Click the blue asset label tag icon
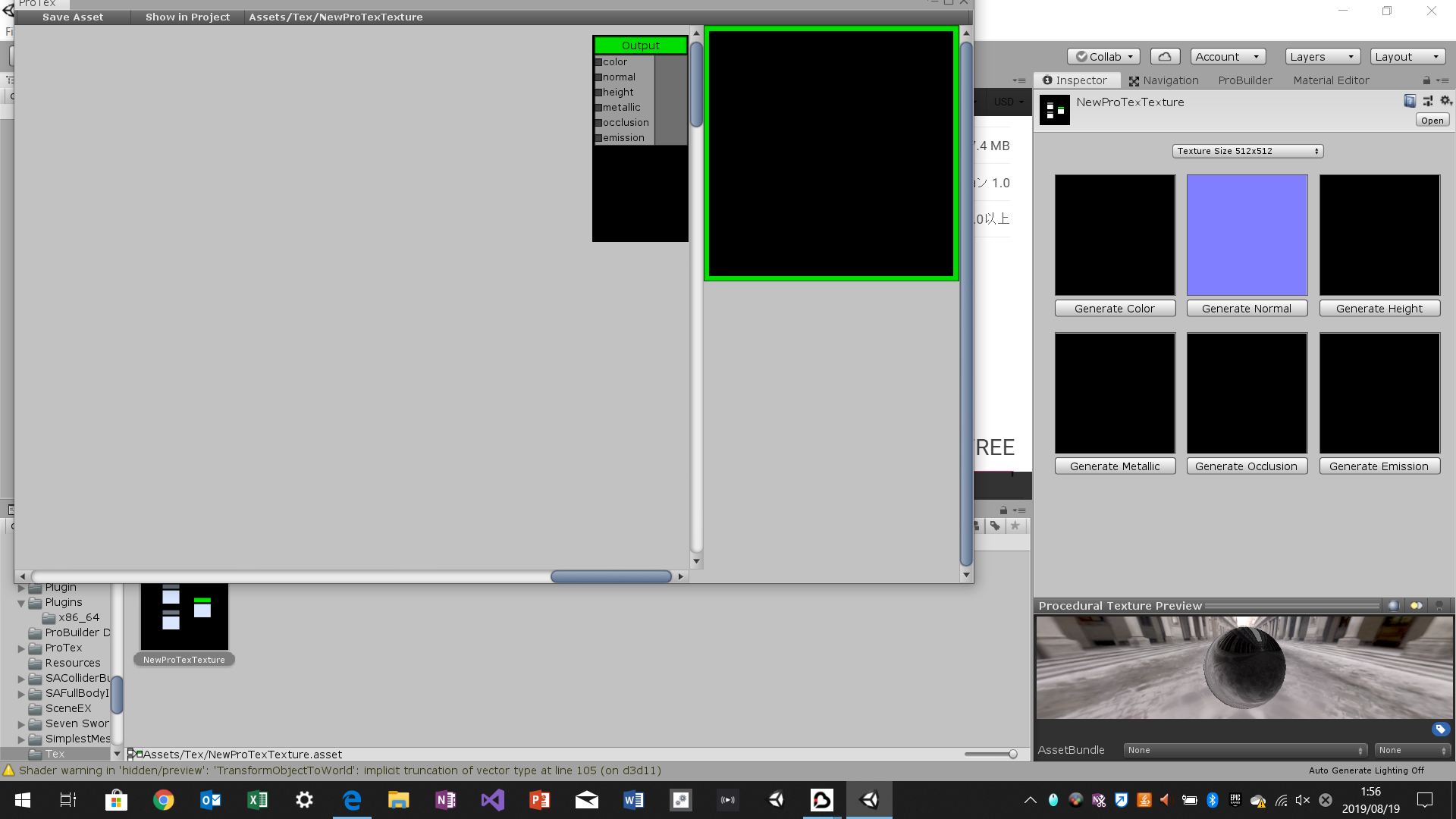This screenshot has height=819, width=1456. (x=1440, y=730)
